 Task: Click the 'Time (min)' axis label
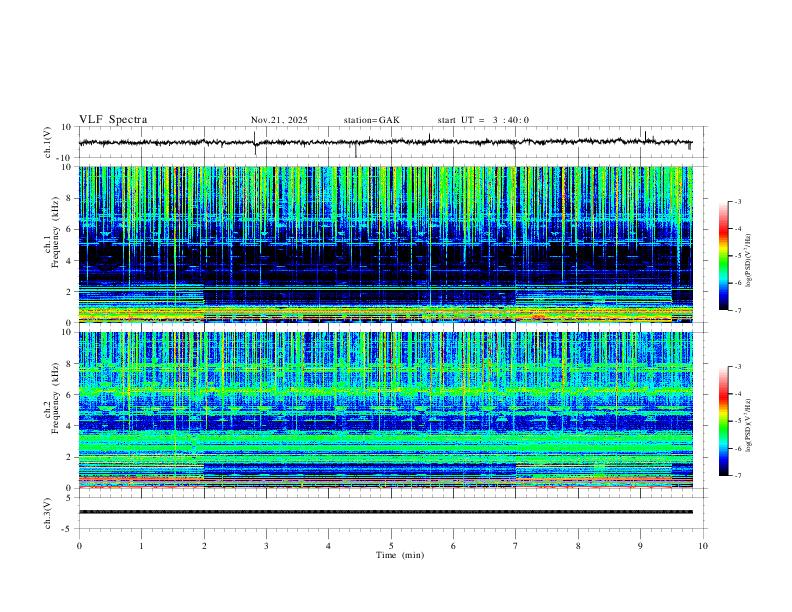[400, 555]
